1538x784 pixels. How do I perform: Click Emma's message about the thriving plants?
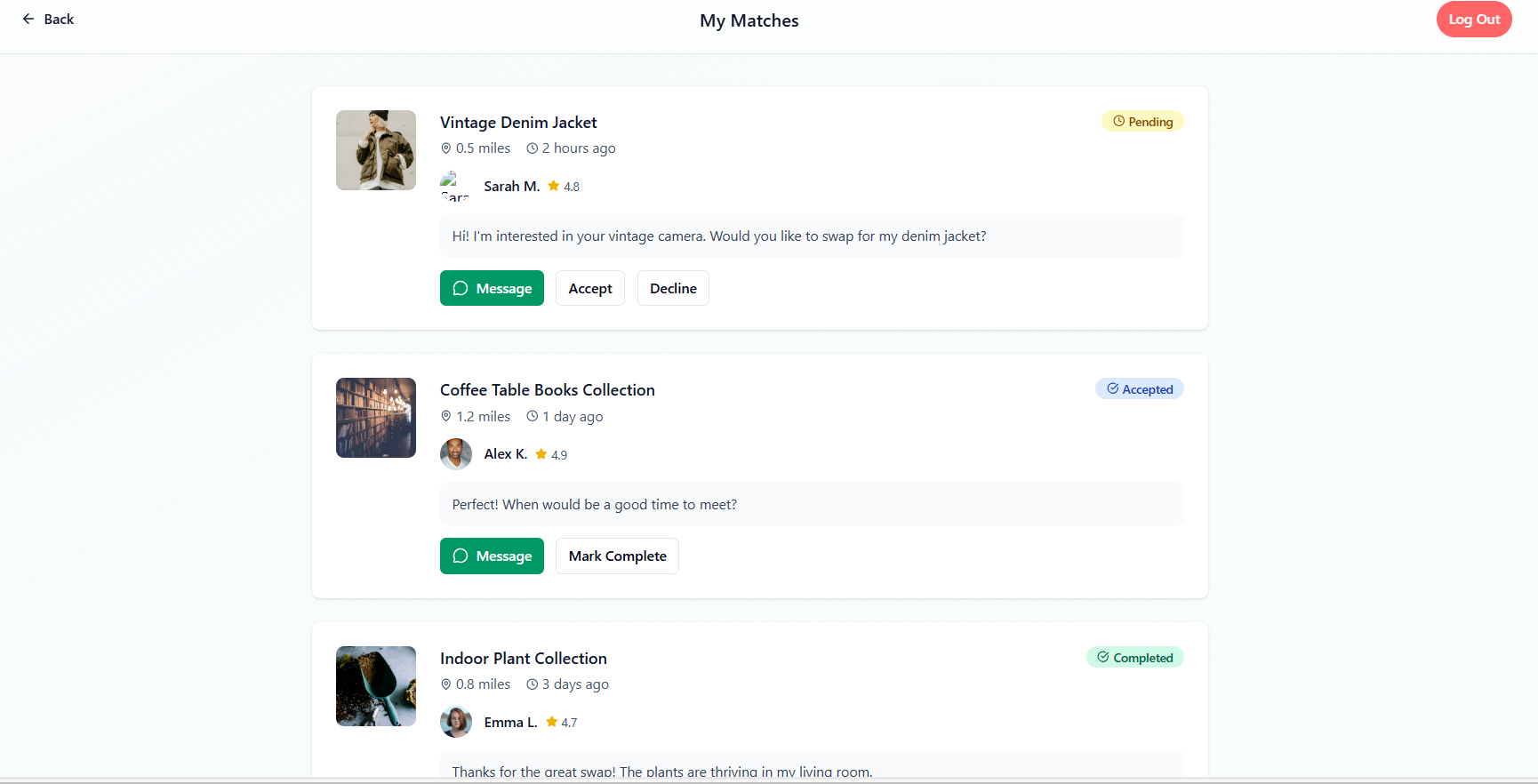click(812, 764)
